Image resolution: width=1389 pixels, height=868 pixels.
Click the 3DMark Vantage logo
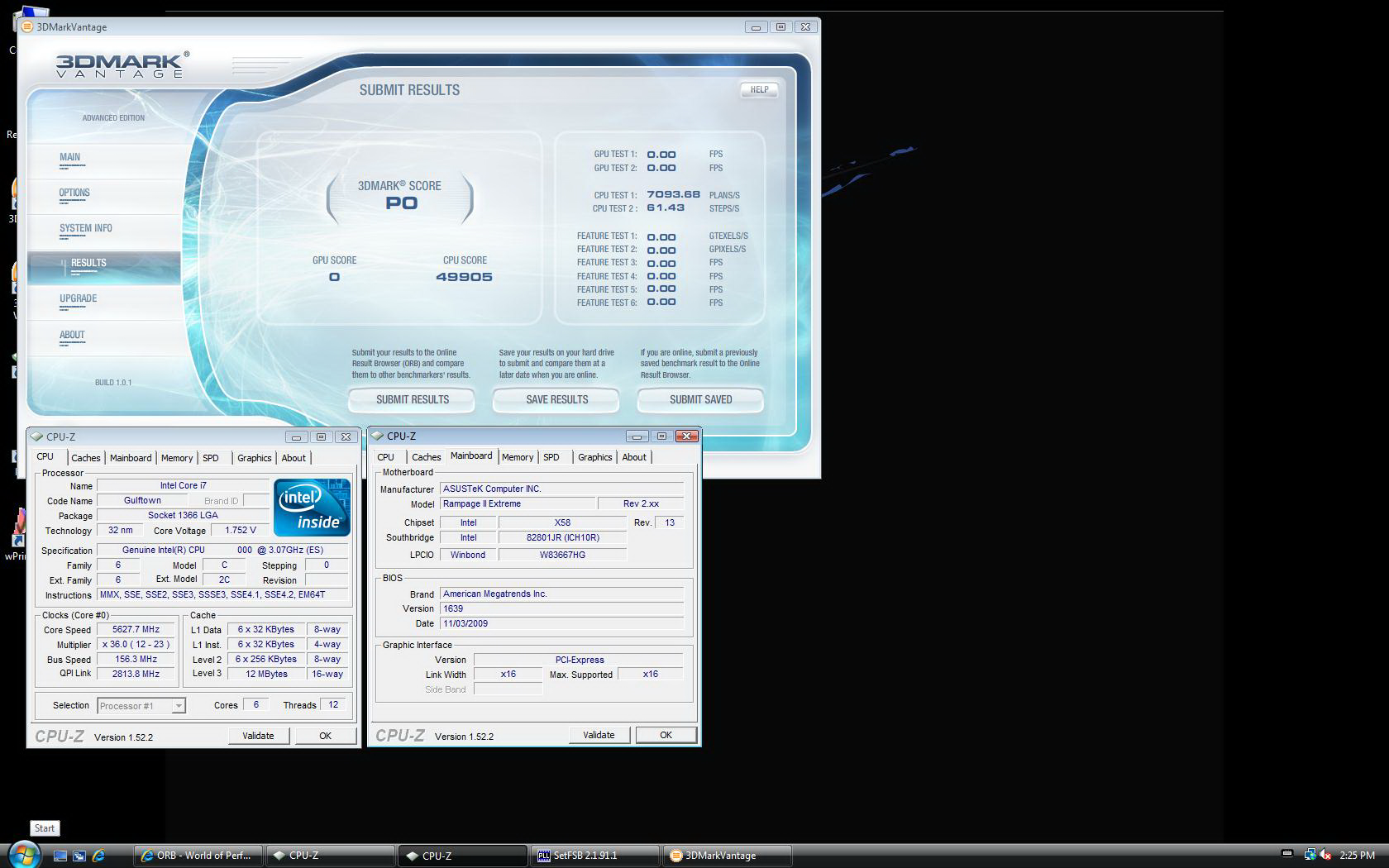[122, 64]
